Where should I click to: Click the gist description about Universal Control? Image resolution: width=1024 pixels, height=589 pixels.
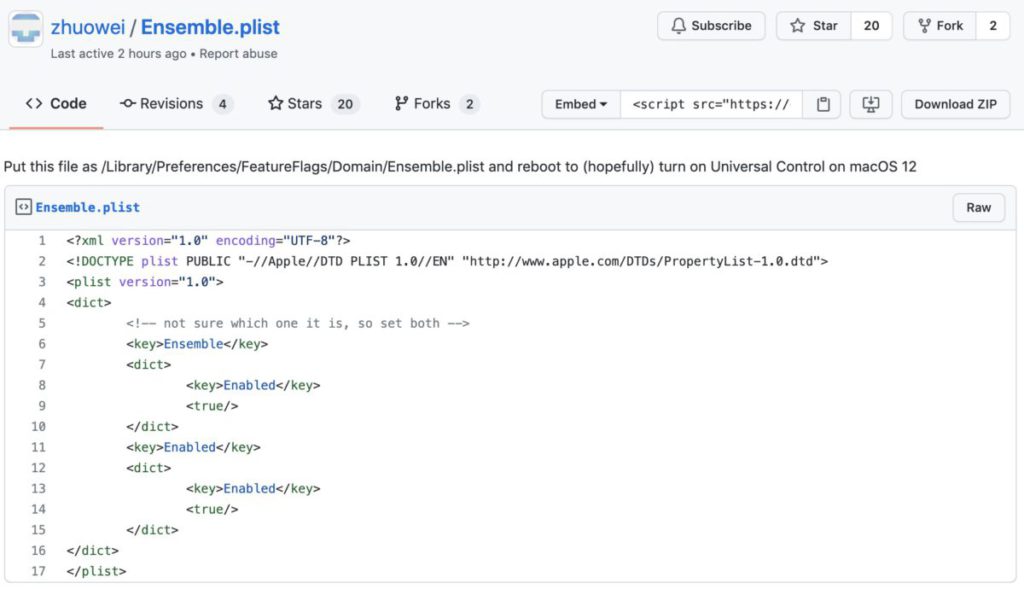[x=460, y=167]
